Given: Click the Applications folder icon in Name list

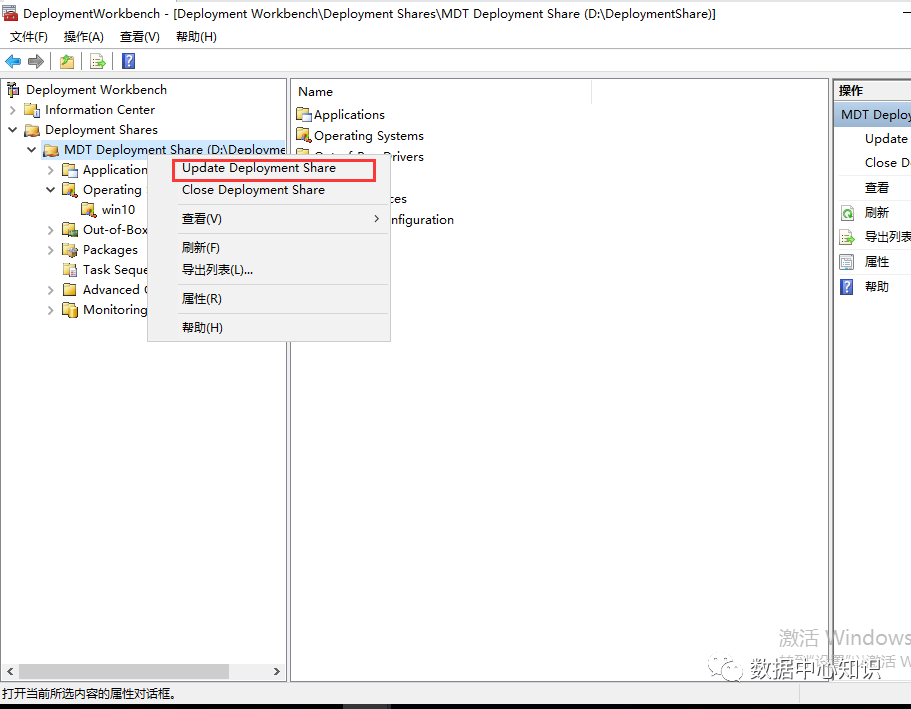Looking at the screenshot, I should (x=304, y=114).
